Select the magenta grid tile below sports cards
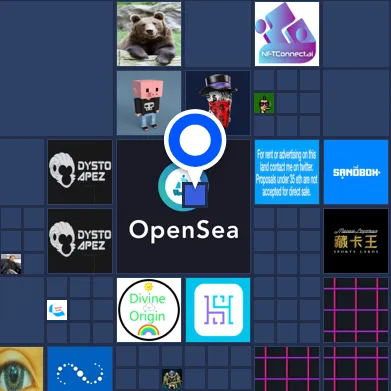The width and height of the screenshot is (391, 391). [356, 310]
